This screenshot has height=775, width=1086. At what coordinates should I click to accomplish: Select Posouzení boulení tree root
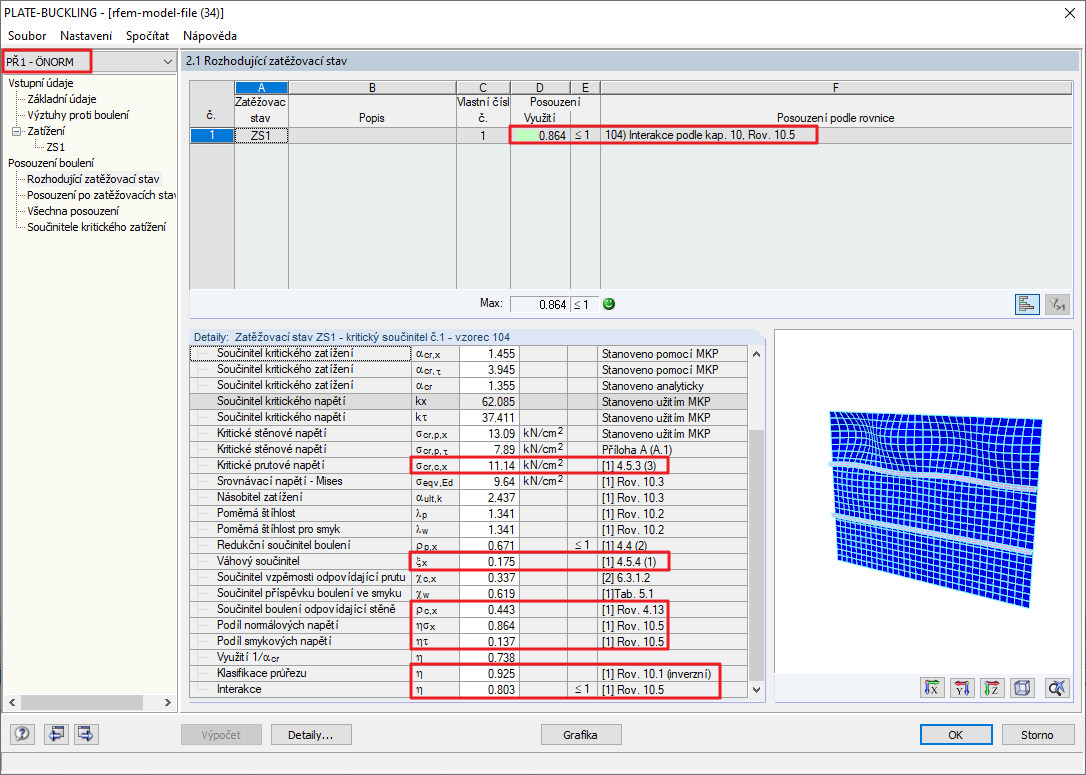click(51, 163)
